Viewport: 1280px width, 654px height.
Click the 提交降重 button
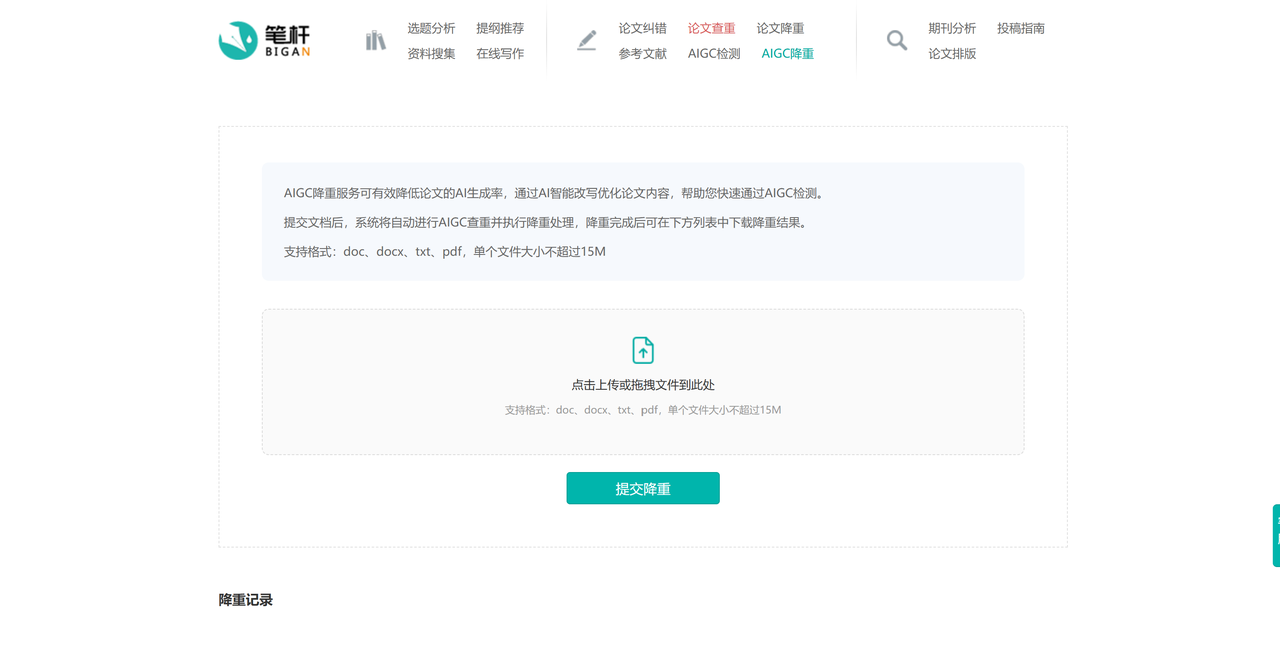pos(643,488)
